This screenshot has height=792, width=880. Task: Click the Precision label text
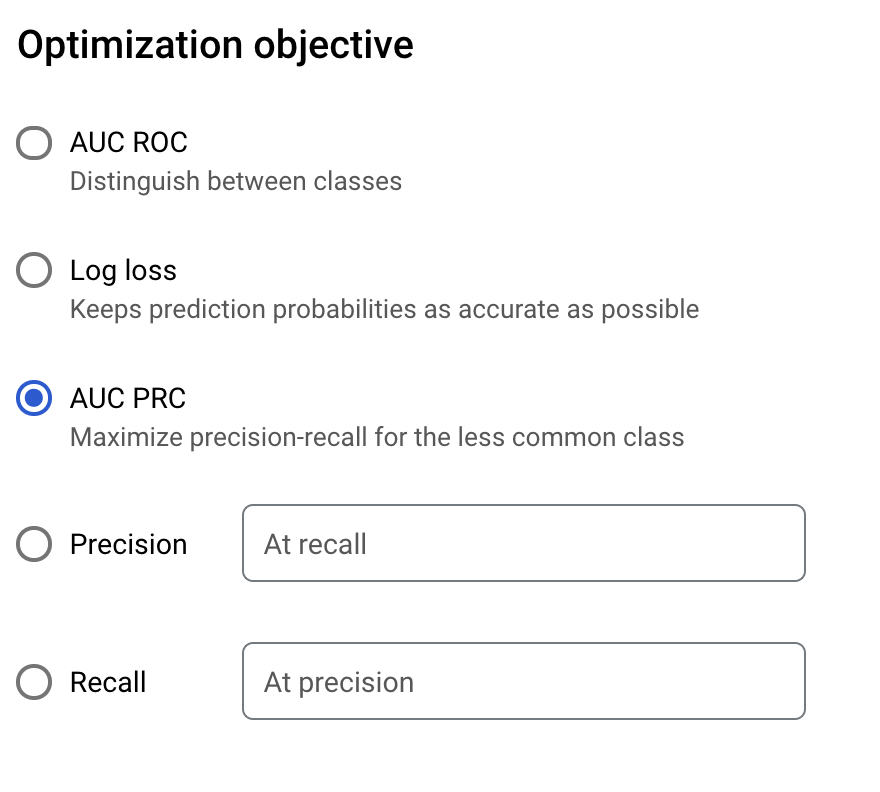tap(128, 544)
